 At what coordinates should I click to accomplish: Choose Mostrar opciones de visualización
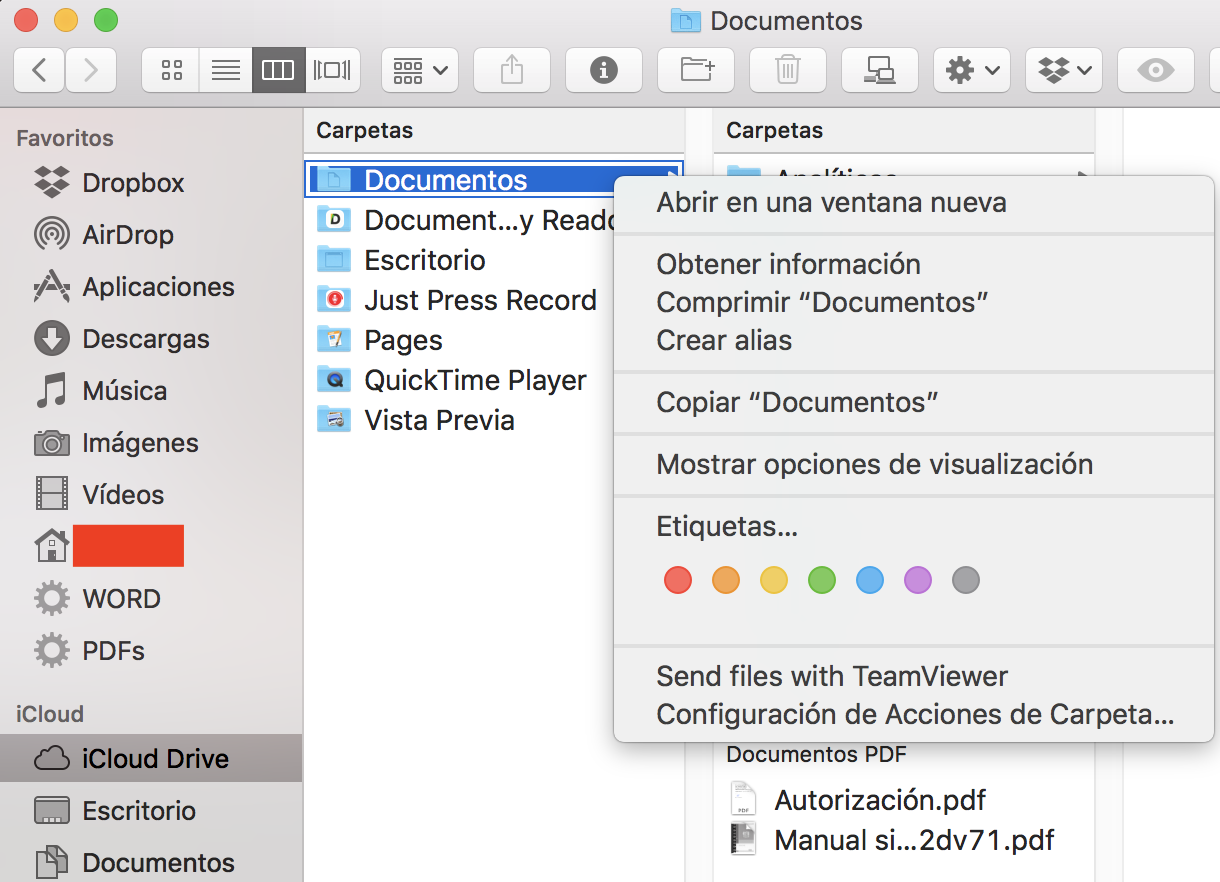click(913, 464)
